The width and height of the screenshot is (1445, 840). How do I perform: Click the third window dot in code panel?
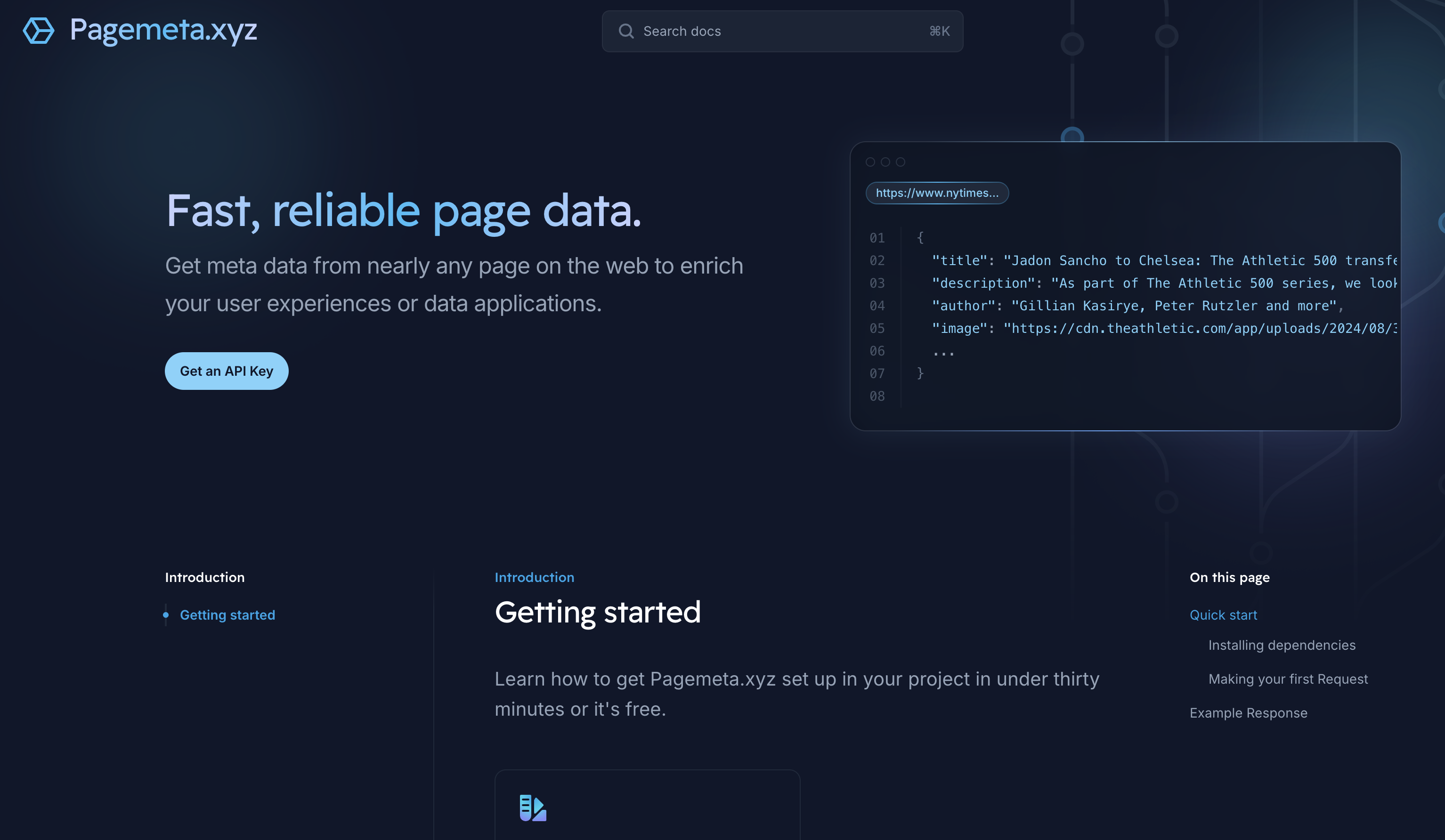(x=900, y=162)
